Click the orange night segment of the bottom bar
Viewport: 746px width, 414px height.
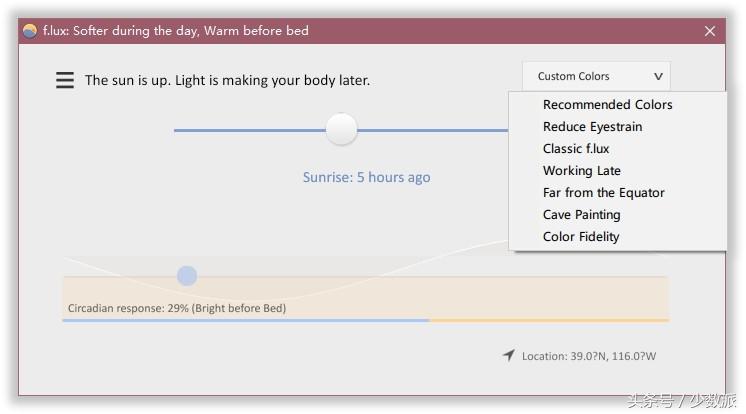548,320
